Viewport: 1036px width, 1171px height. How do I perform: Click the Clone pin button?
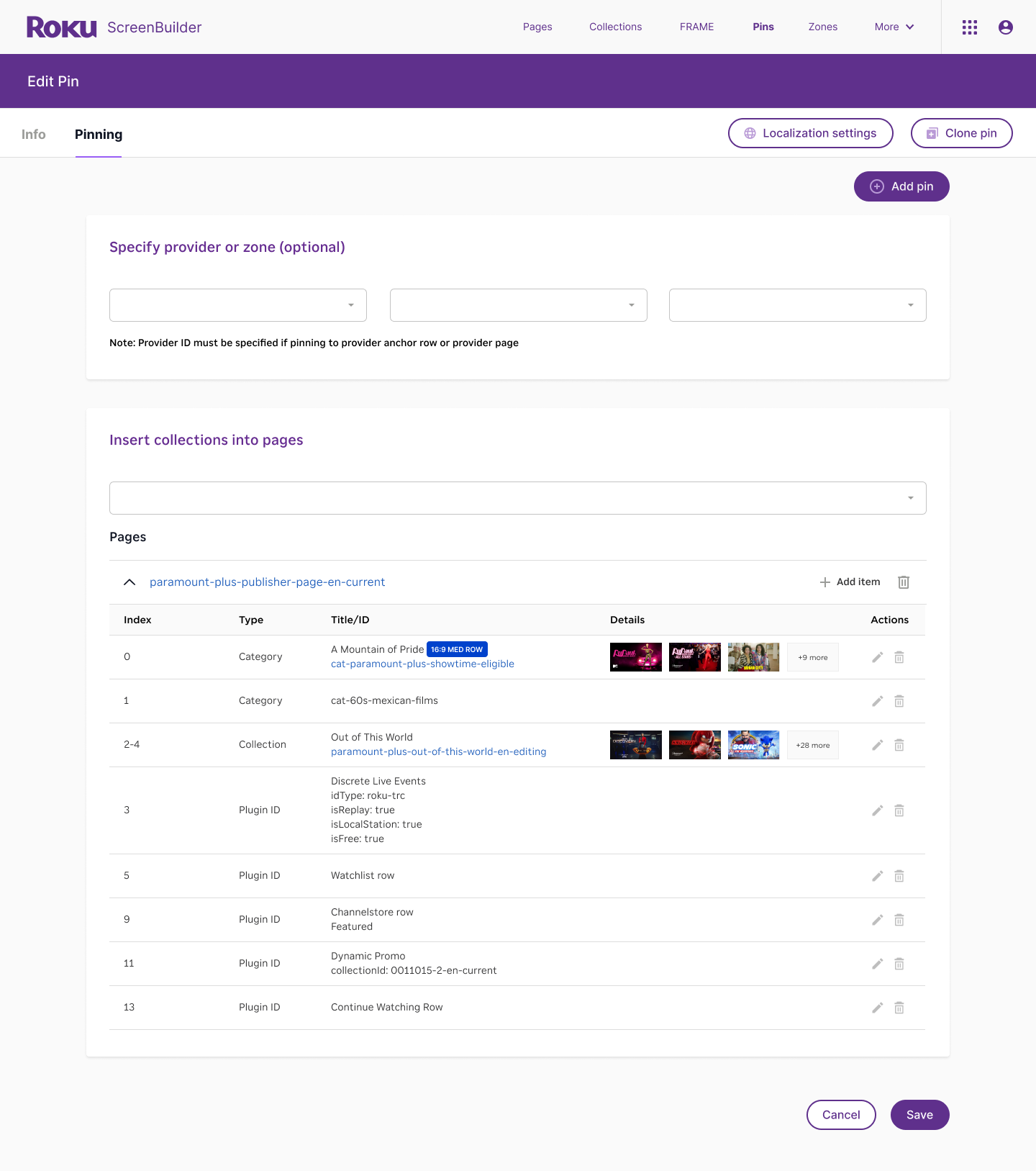pyautogui.click(x=962, y=133)
